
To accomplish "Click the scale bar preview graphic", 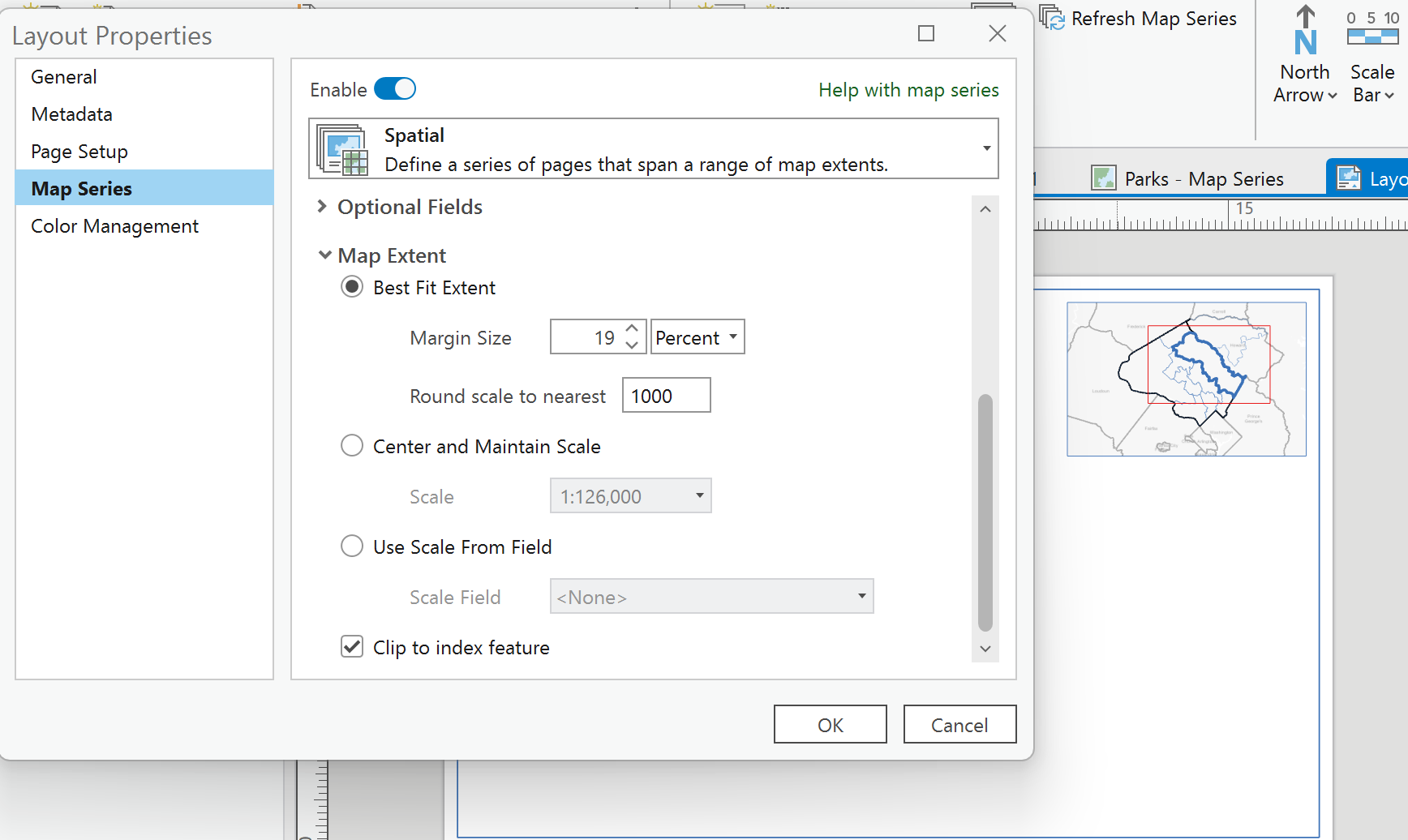I will click(1372, 36).
